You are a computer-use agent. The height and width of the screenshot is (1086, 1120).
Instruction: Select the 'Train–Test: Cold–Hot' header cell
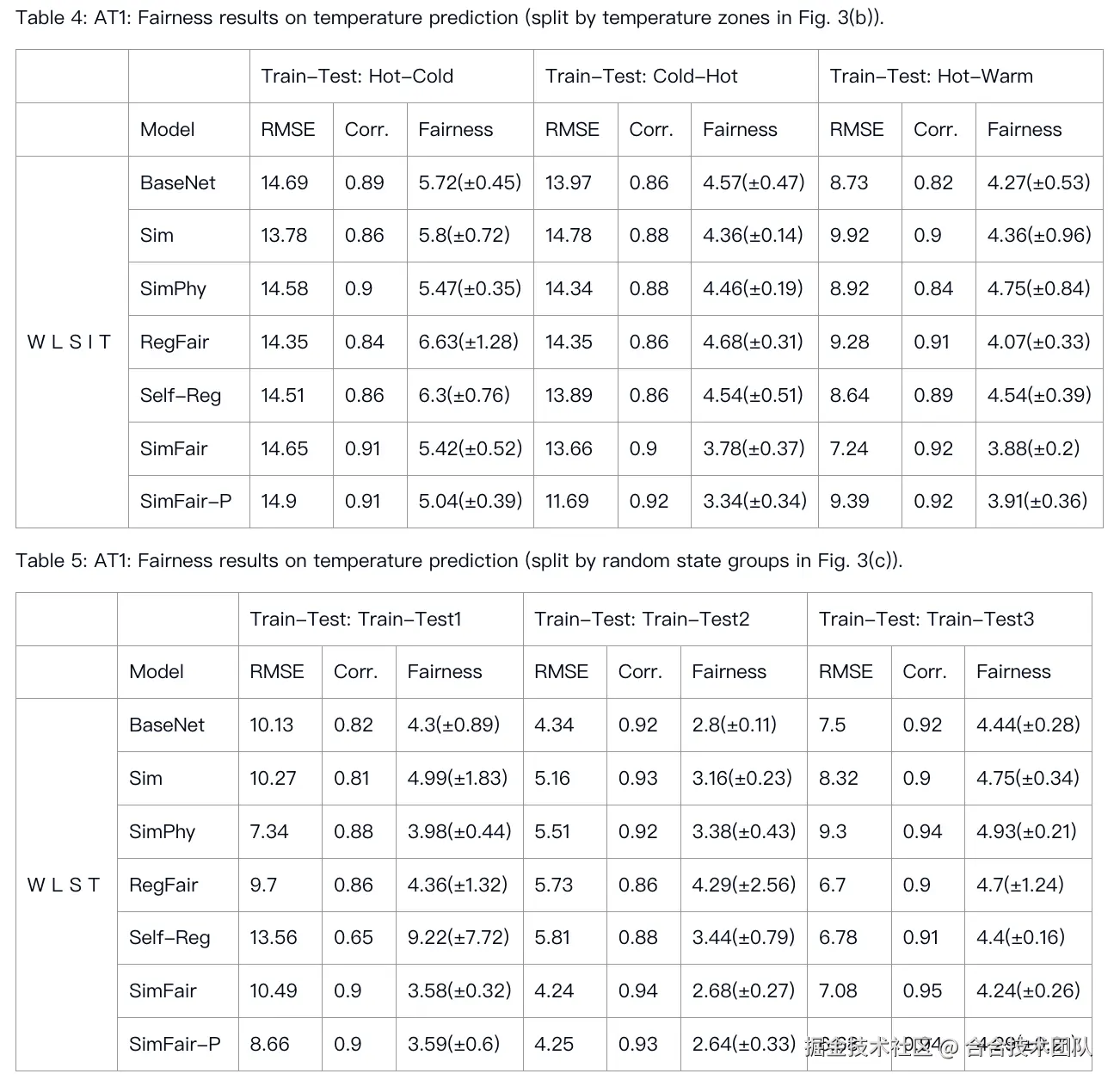pos(641,77)
